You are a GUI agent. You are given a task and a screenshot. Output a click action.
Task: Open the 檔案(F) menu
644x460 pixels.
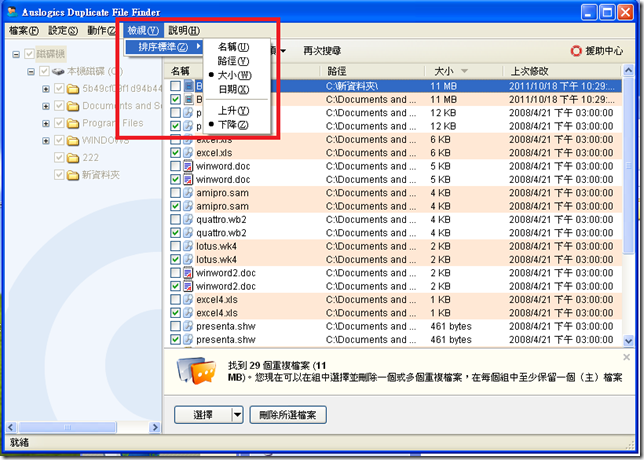click(23, 30)
